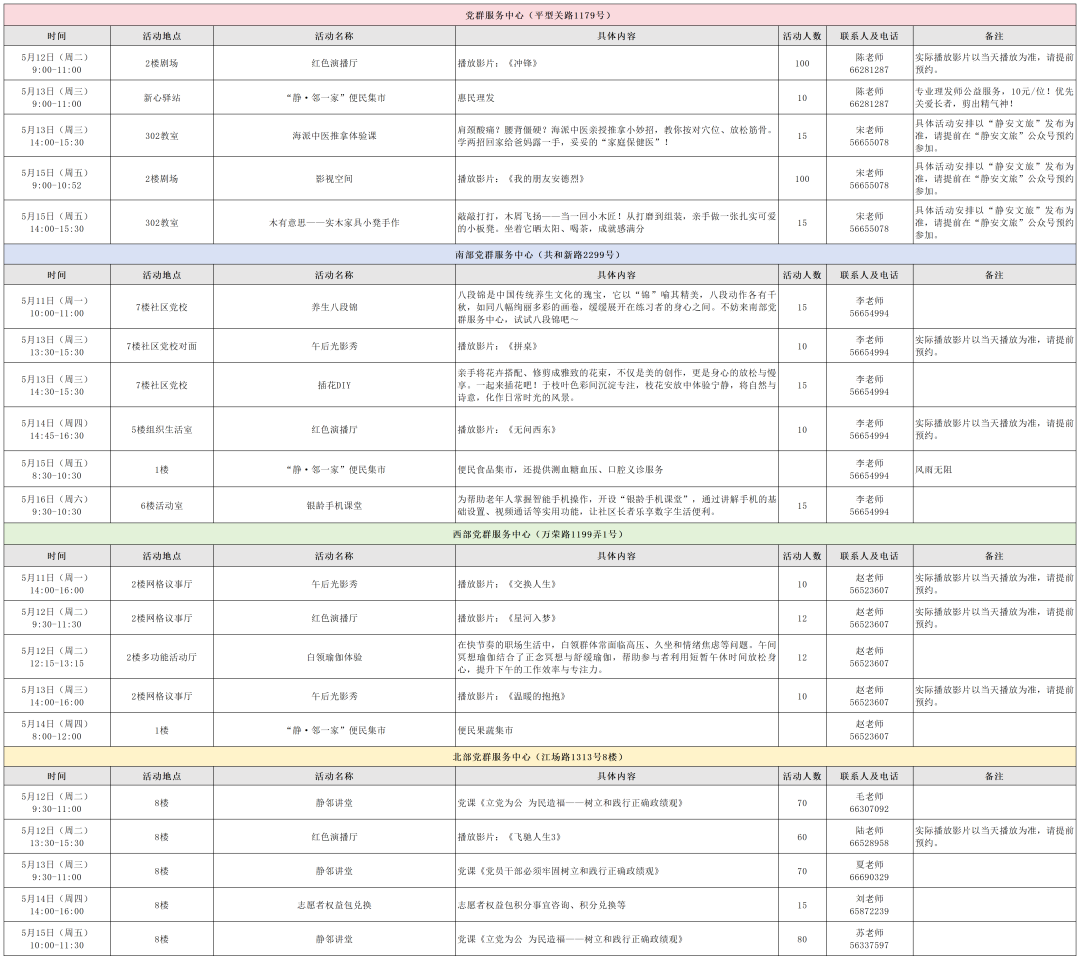Click time 5月14日（周四）14:45-16:30
1080x956 pixels.
[x=56, y=430]
